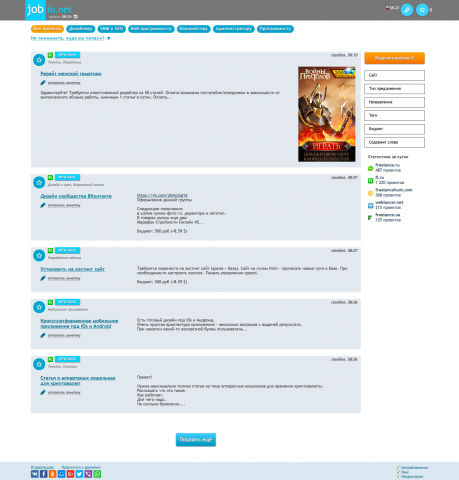
Task: Open 'Установить на хостинг сайт' project link
Action: pyautogui.click(x=73, y=269)
